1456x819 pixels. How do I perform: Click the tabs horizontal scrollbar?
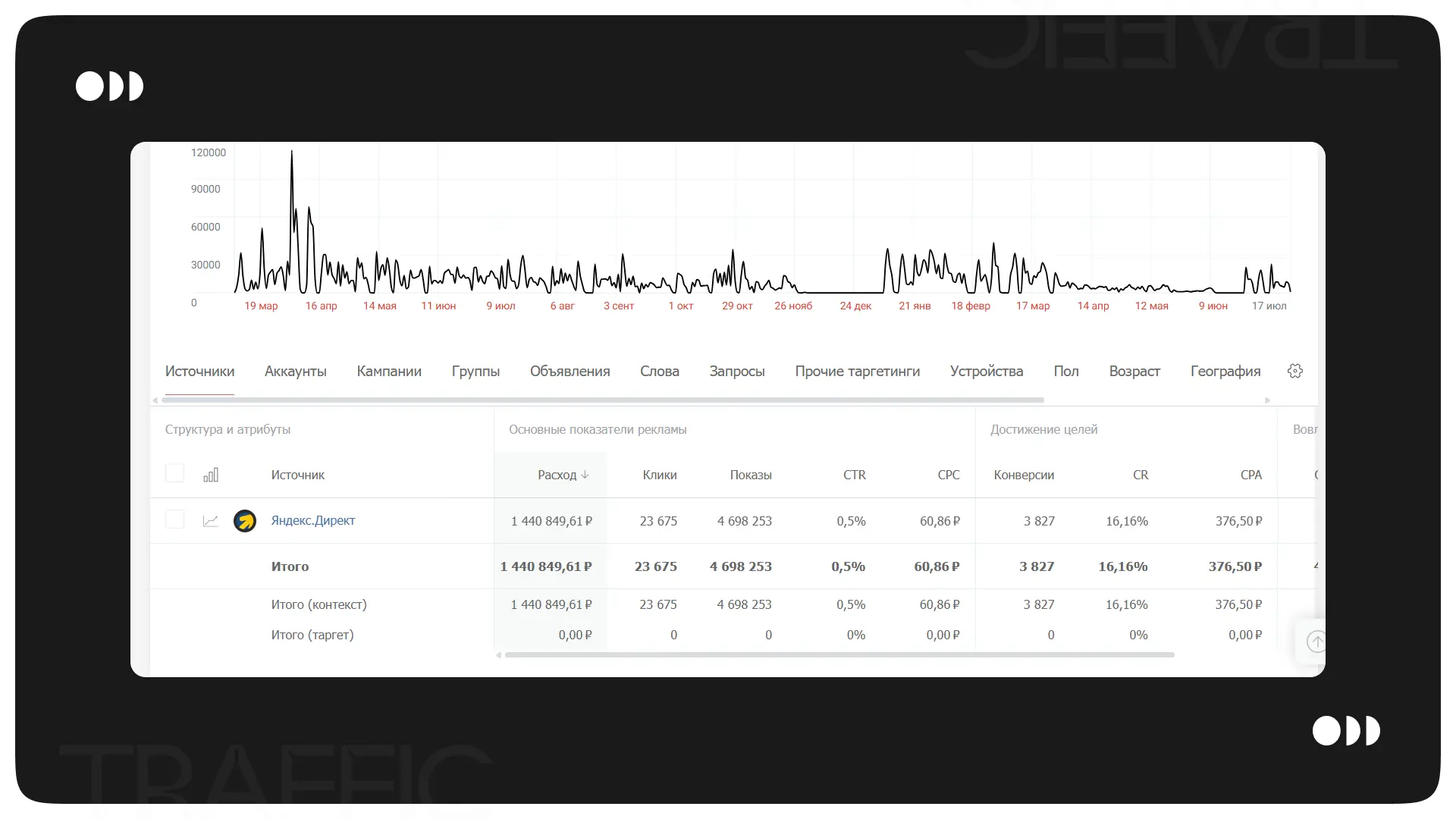[603, 400]
